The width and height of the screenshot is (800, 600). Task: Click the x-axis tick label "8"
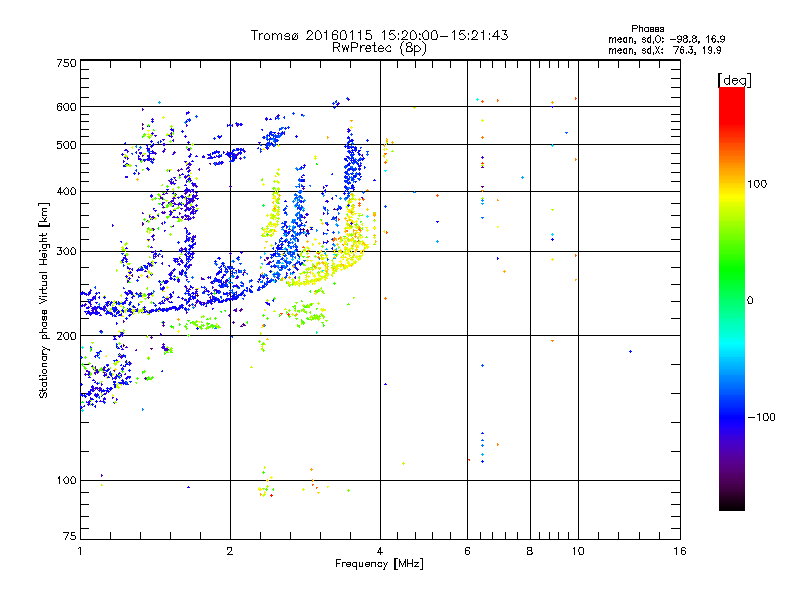pos(530,551)
